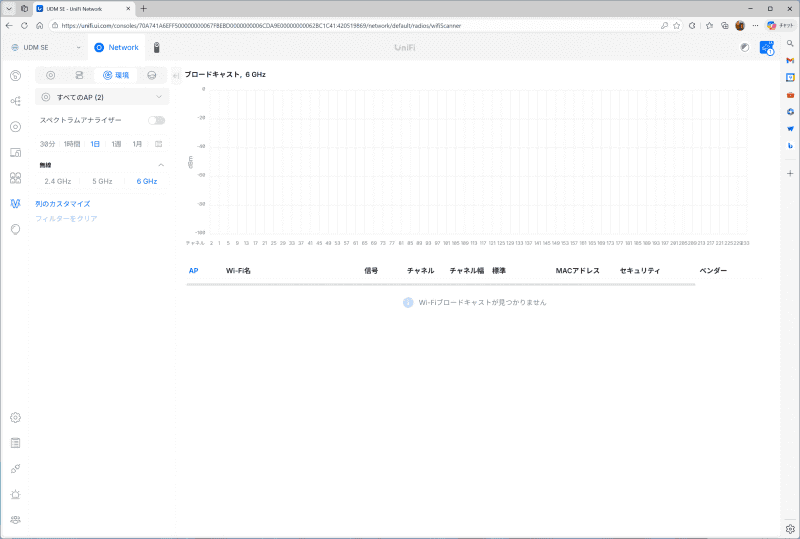The height and width of the screenshot is (539, 800).
Task: Select the 1時間 time range
Action: (72, 144)
